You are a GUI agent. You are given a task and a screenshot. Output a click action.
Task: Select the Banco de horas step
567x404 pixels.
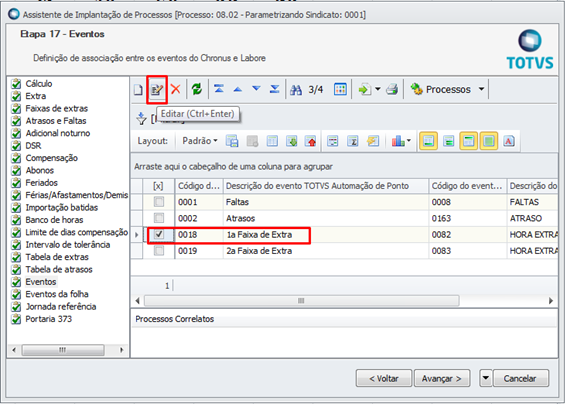point(54,220)
